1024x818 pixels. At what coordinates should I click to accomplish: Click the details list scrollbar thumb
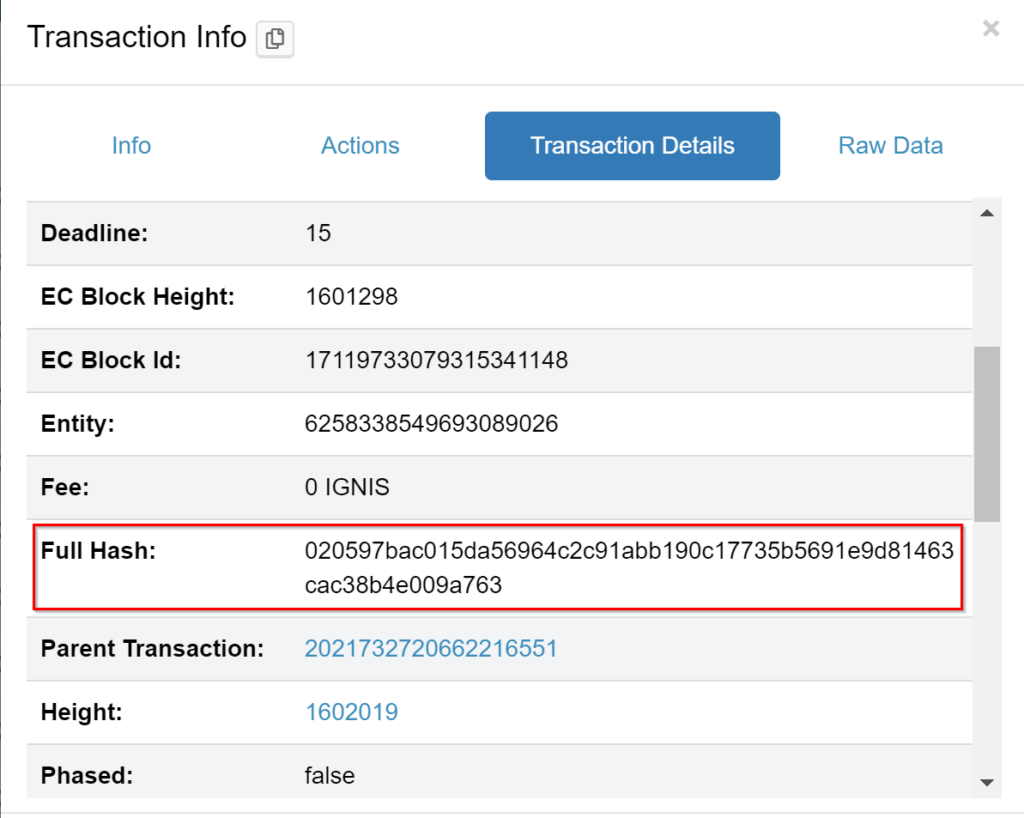(987, 434)
